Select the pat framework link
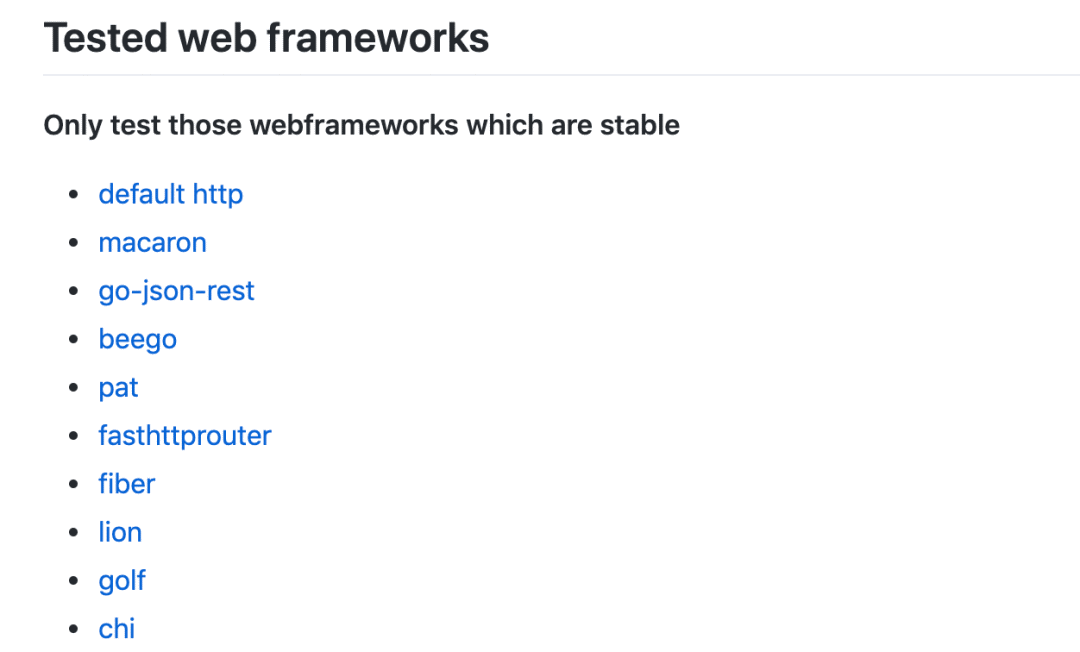Viewport: 1080px width, 652px height. pos(118,388)
